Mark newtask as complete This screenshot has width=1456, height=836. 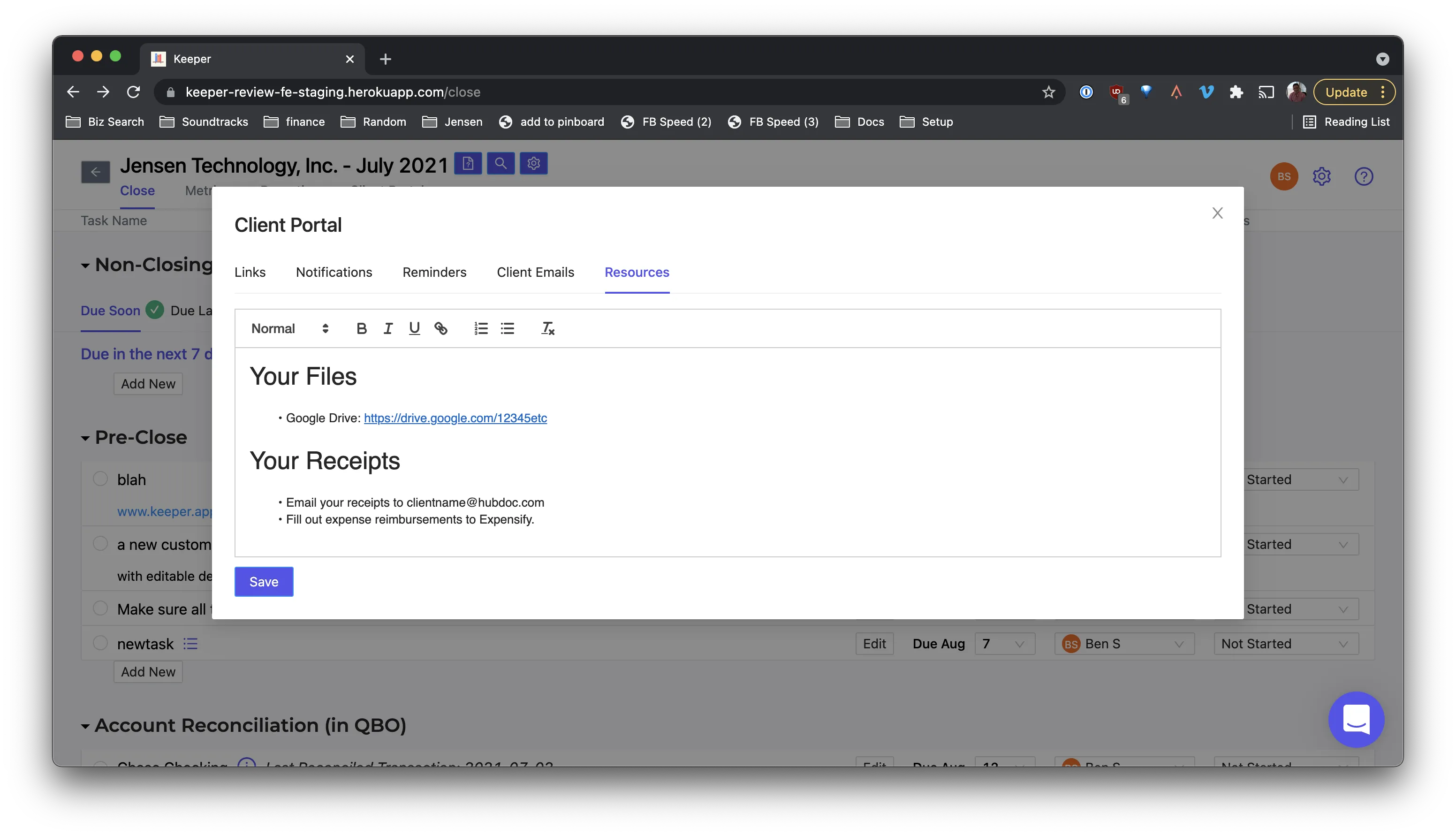pyautogui.click(x=100, y=643)
